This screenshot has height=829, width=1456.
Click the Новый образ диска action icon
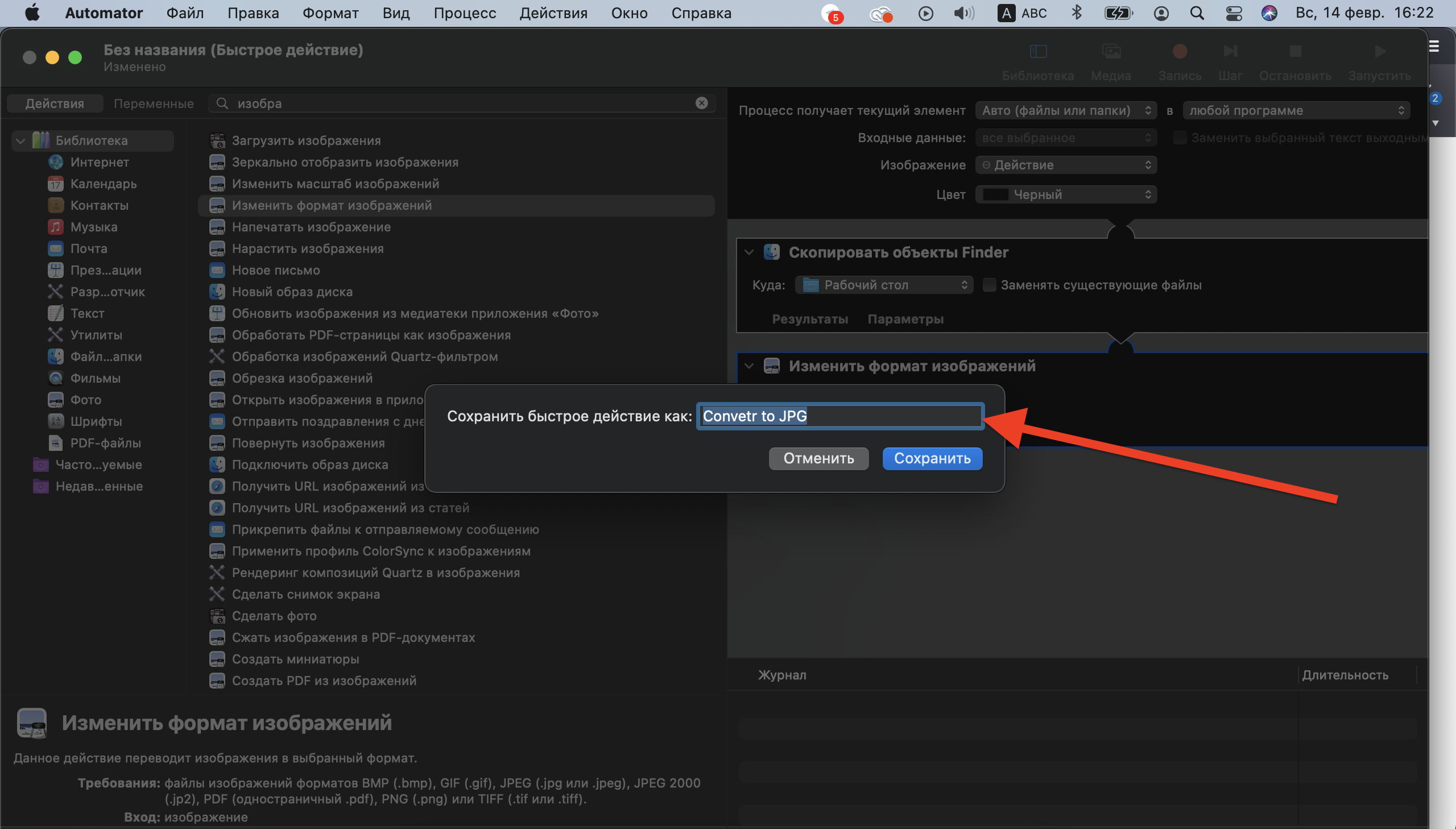[x=217, y=292]
